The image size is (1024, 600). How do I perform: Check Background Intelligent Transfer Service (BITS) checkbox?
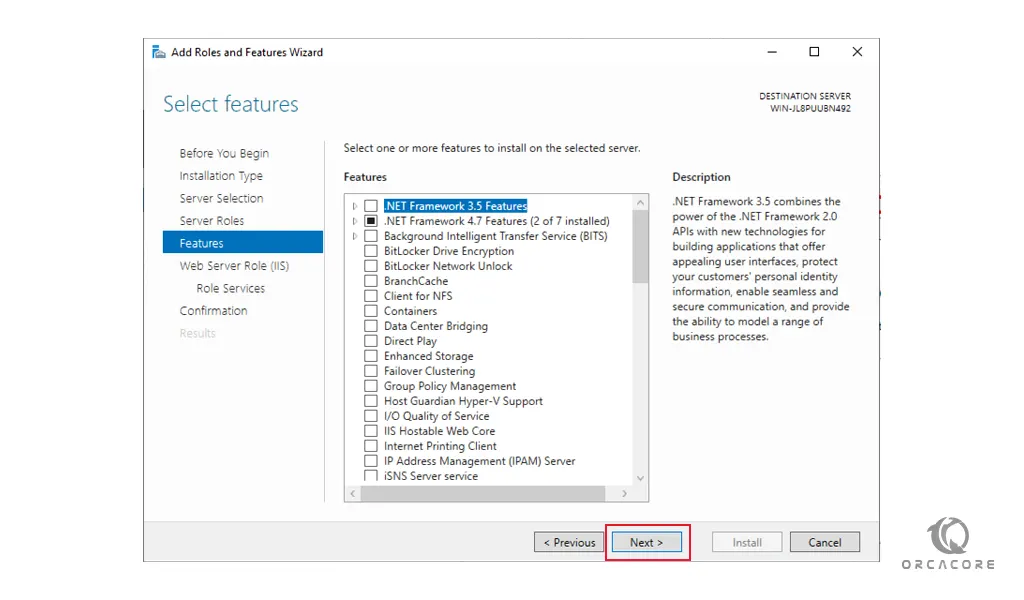pyautogui.click(x=370, y=236)
